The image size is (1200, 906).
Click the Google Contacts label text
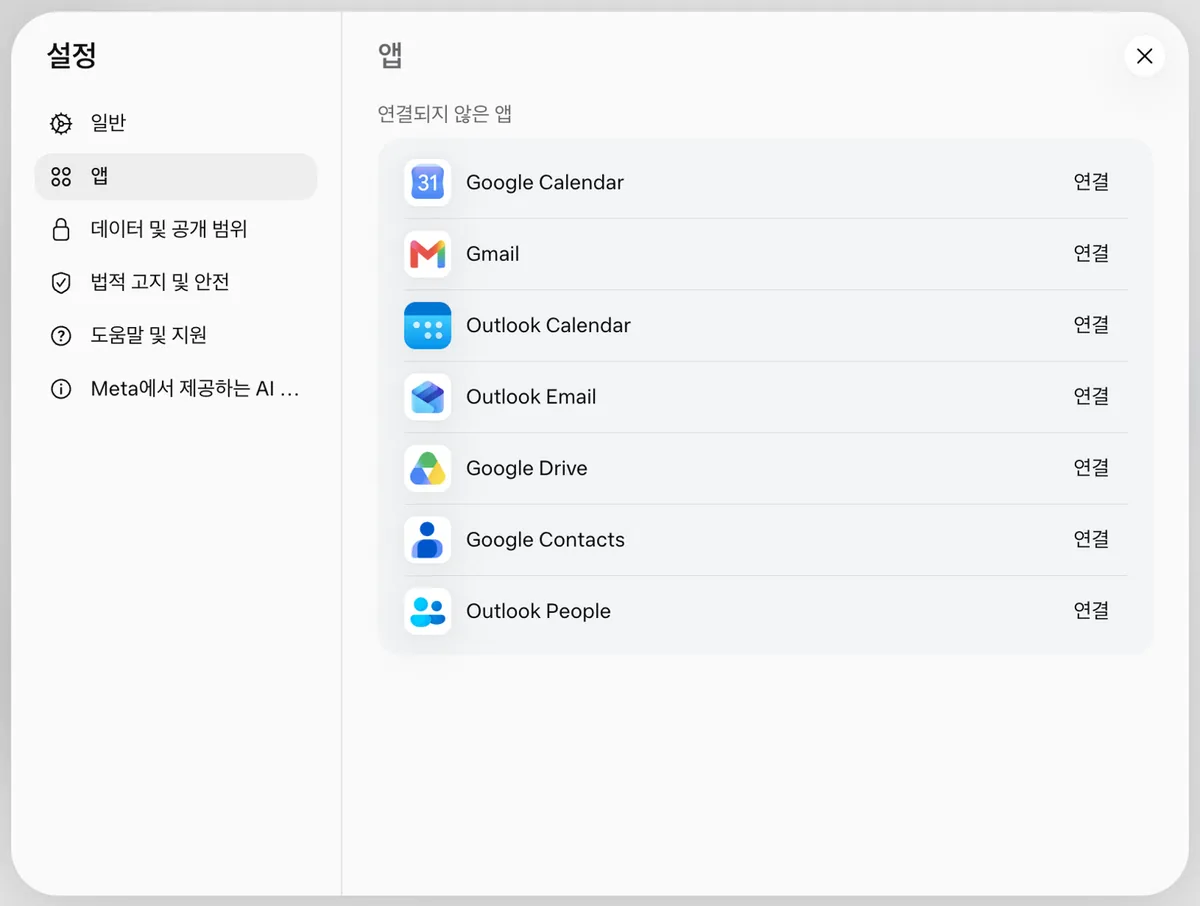[545, 540]
